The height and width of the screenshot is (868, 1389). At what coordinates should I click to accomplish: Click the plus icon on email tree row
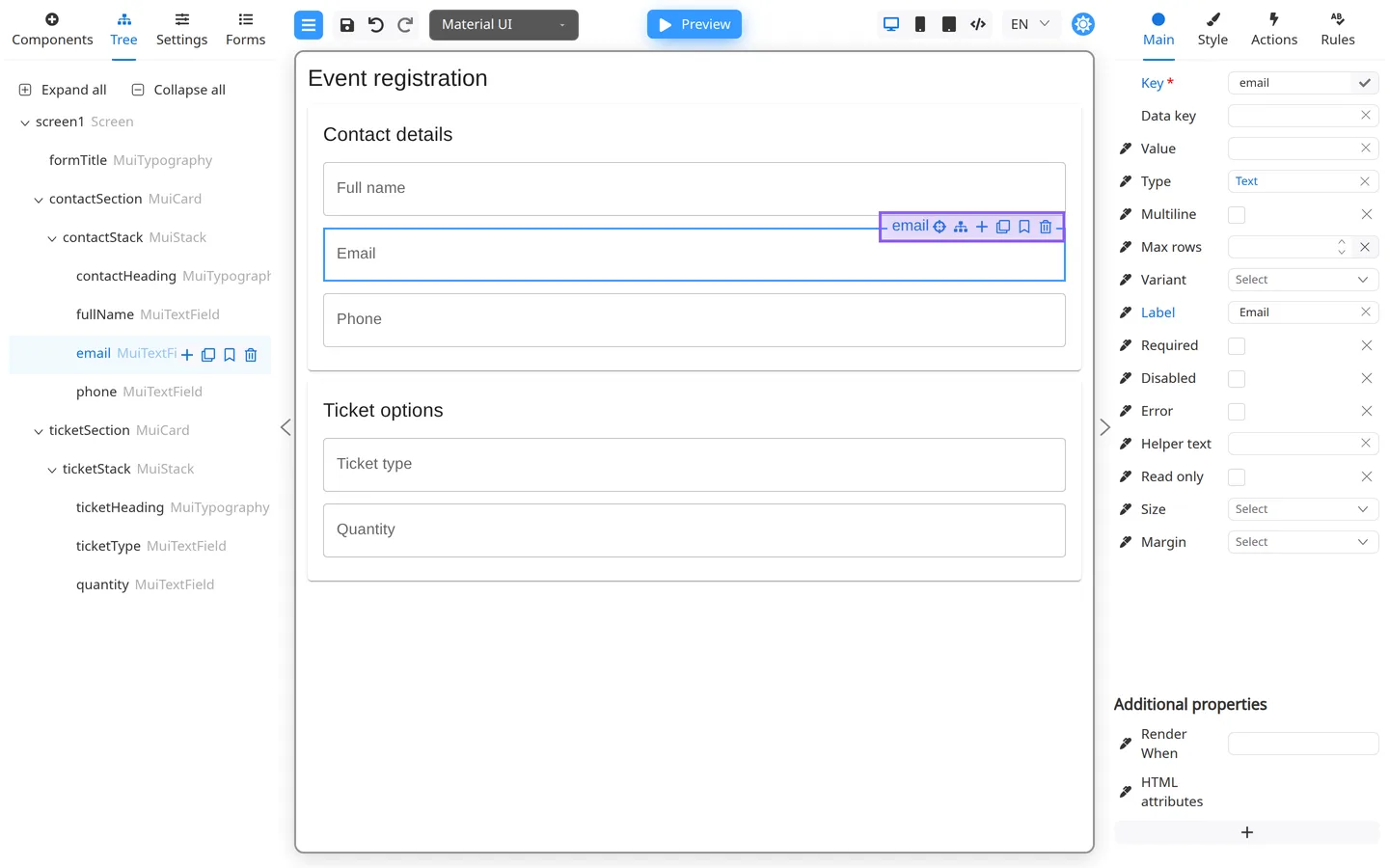click(187, 355)
